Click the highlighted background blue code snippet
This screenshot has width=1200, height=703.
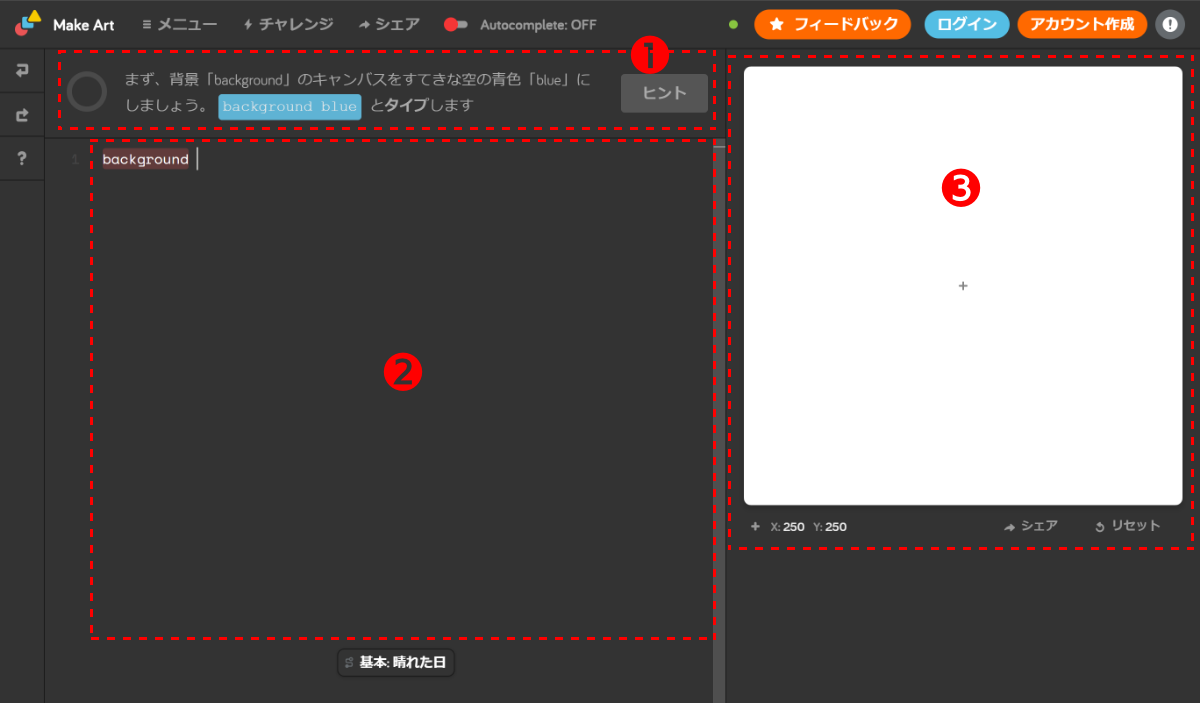tap(289, 106)
